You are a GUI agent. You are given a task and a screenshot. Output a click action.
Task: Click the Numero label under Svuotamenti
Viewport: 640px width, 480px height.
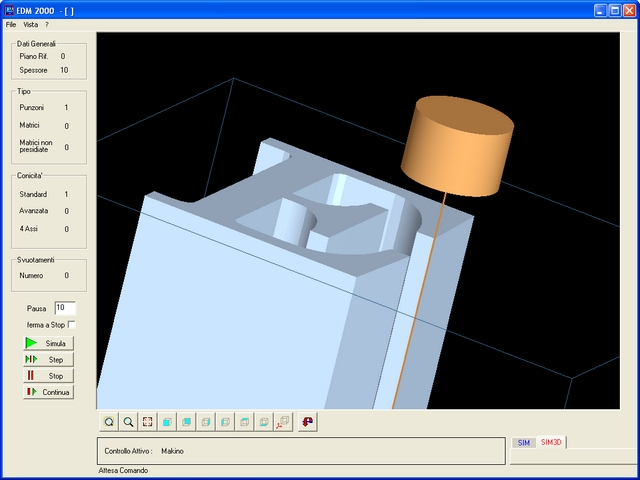click(x=31, y=276)
